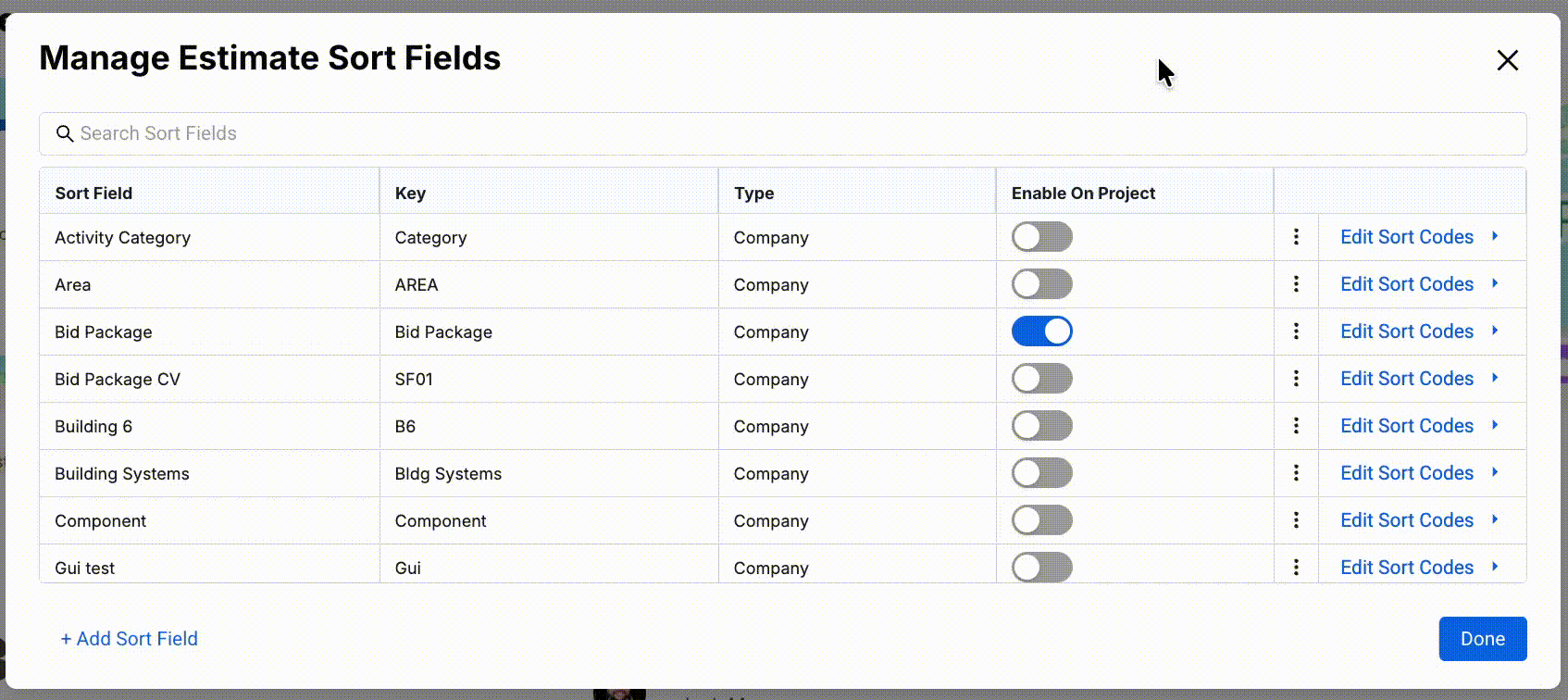The image size is (1568, 700).
Task: Close the Manage Estimate Sort Fields dialog
Action: (1507, 60)
